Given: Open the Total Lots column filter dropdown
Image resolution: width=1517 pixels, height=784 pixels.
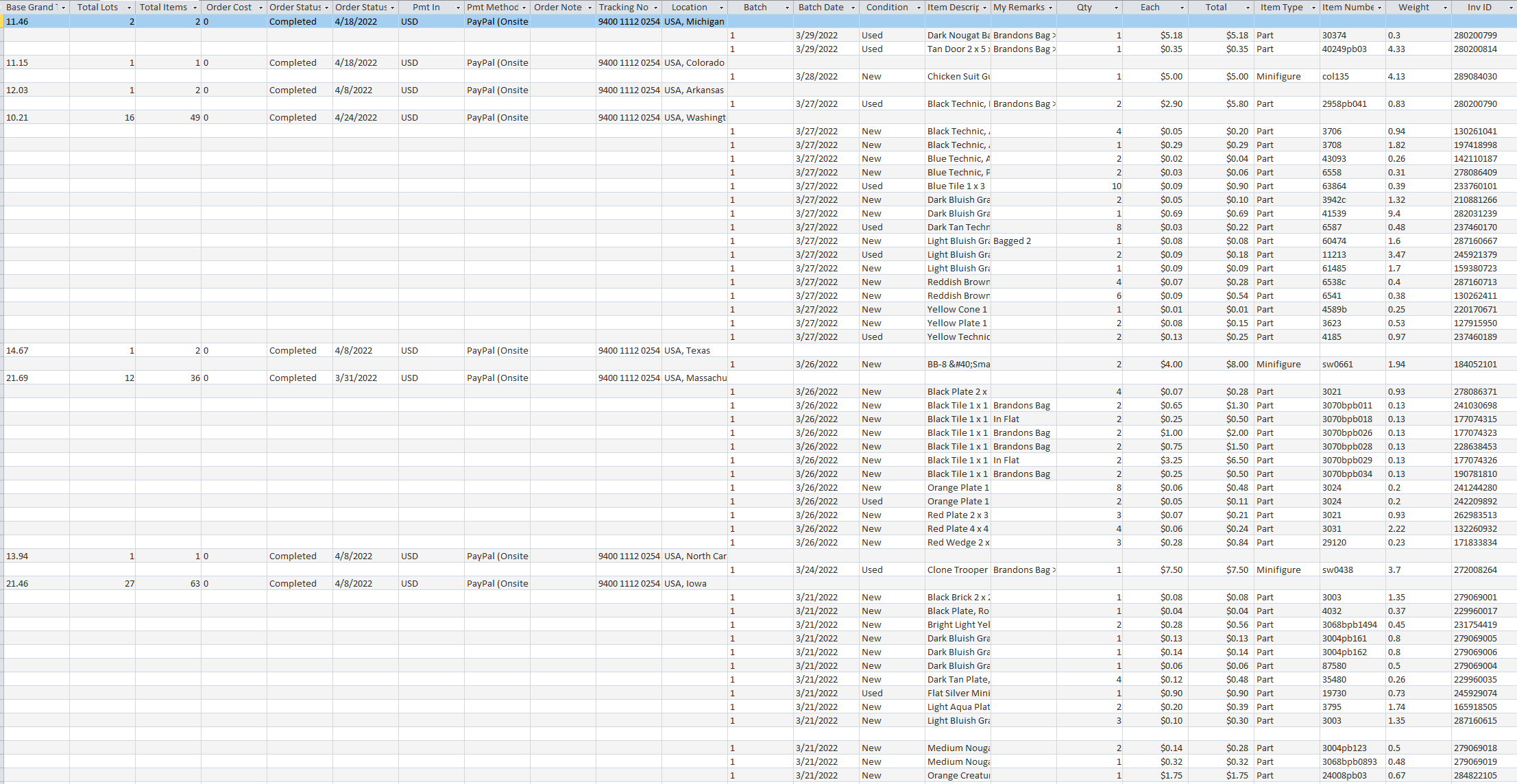Looking at the screenshot, I should (x=129, y=8).
